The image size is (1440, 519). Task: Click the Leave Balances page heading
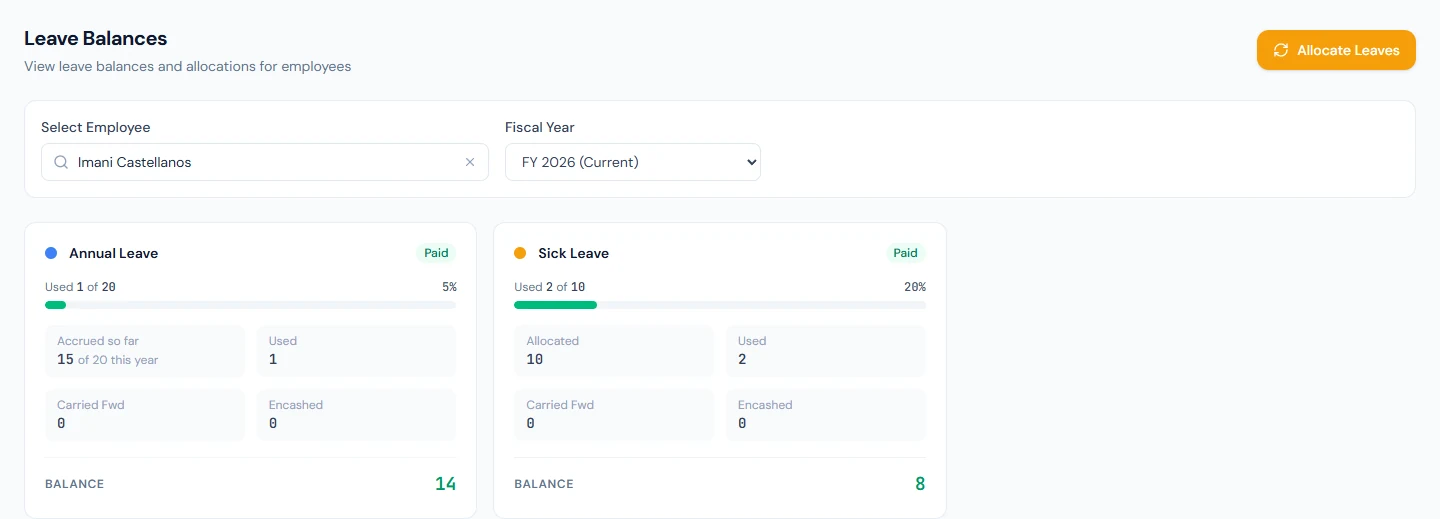coord(96,38)
